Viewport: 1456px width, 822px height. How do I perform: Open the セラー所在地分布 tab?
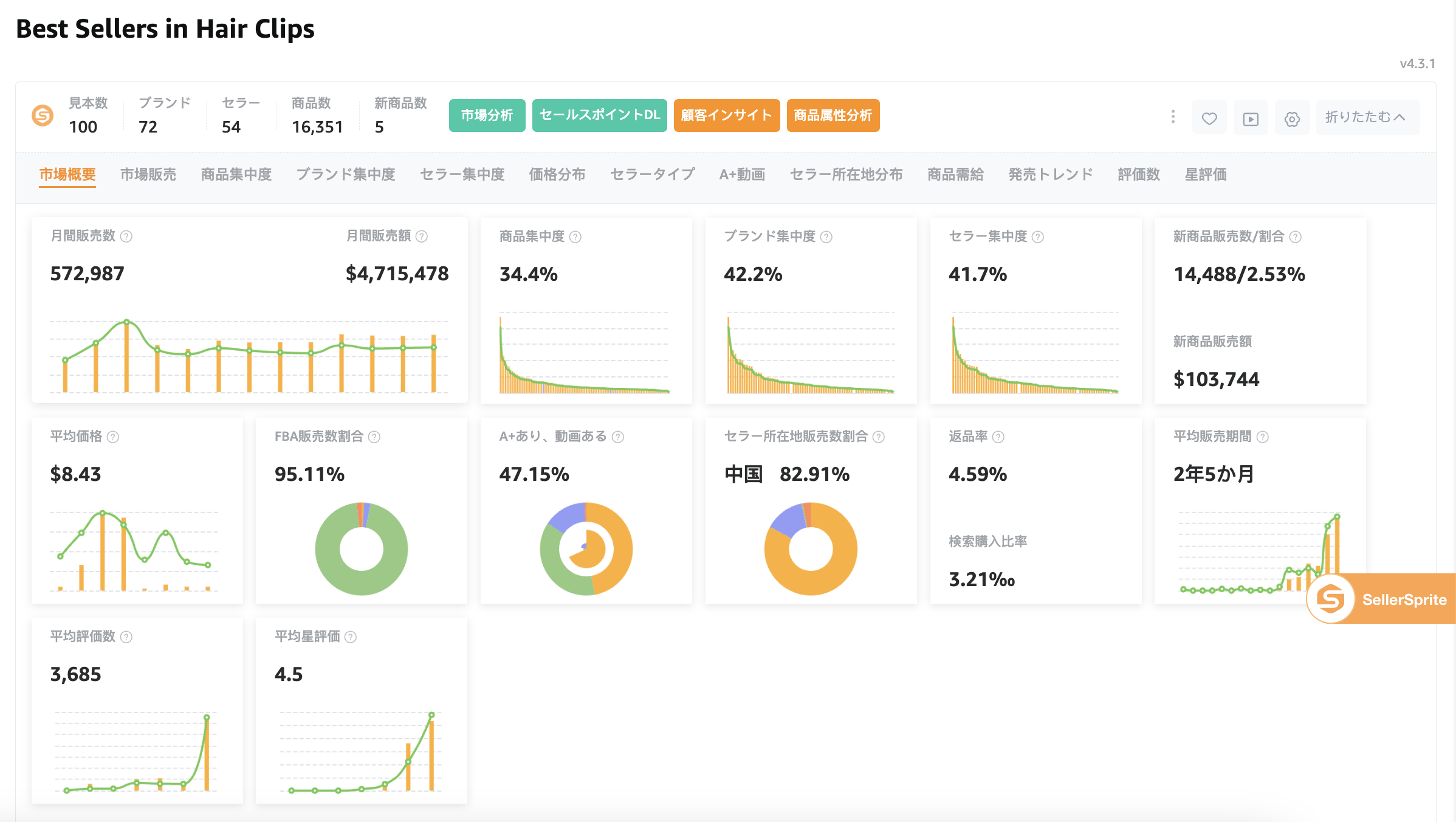pos(846,174)
